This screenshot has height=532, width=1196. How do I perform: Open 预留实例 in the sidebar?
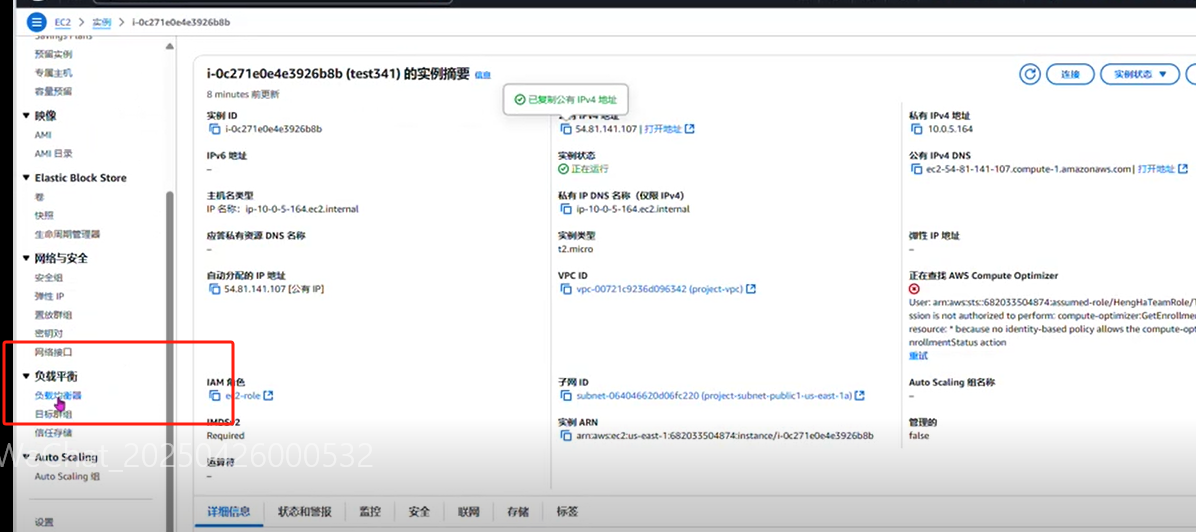53,54
